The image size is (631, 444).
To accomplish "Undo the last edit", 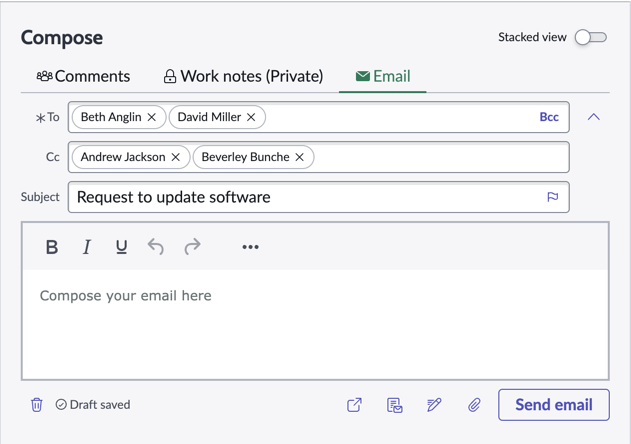I will [156, 246].
